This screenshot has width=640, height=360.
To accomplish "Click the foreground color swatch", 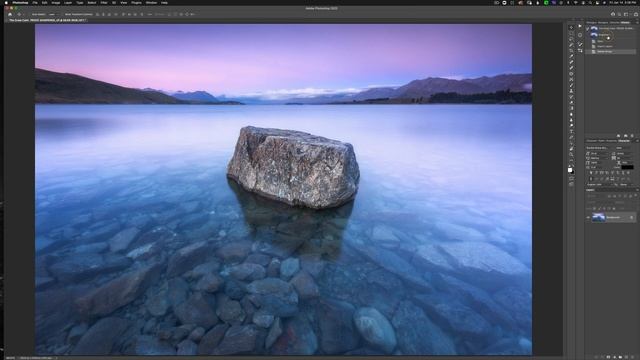I will coord(570,170).
